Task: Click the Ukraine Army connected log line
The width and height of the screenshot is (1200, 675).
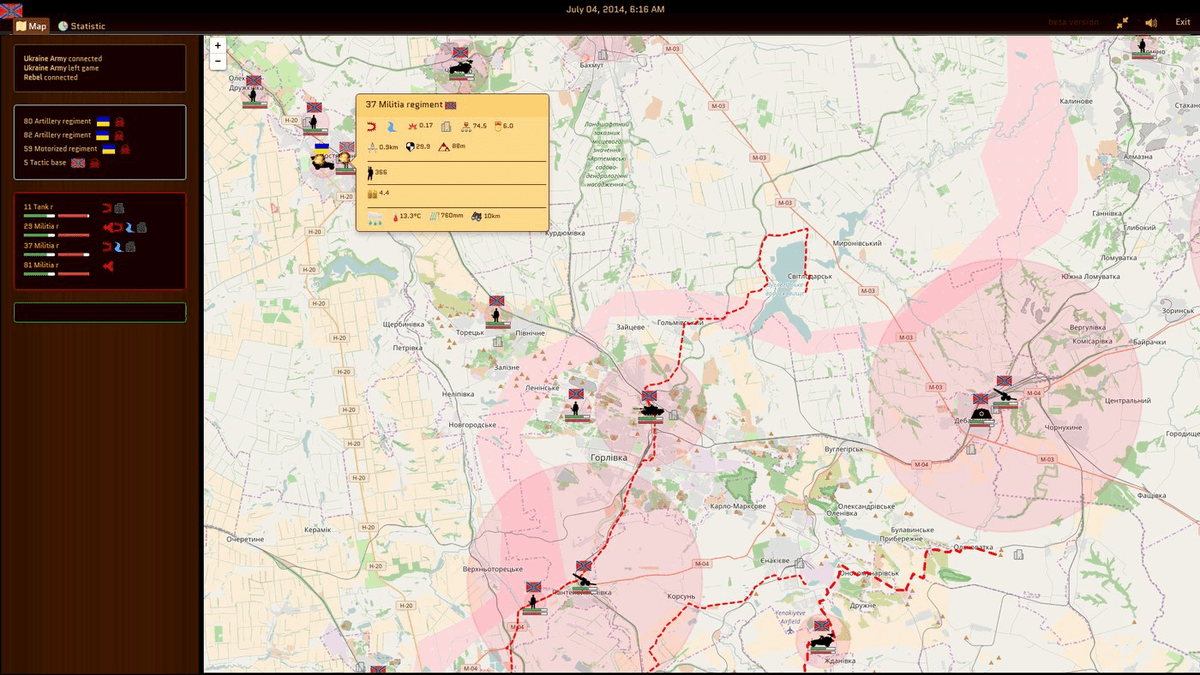Action: [63, 59]
